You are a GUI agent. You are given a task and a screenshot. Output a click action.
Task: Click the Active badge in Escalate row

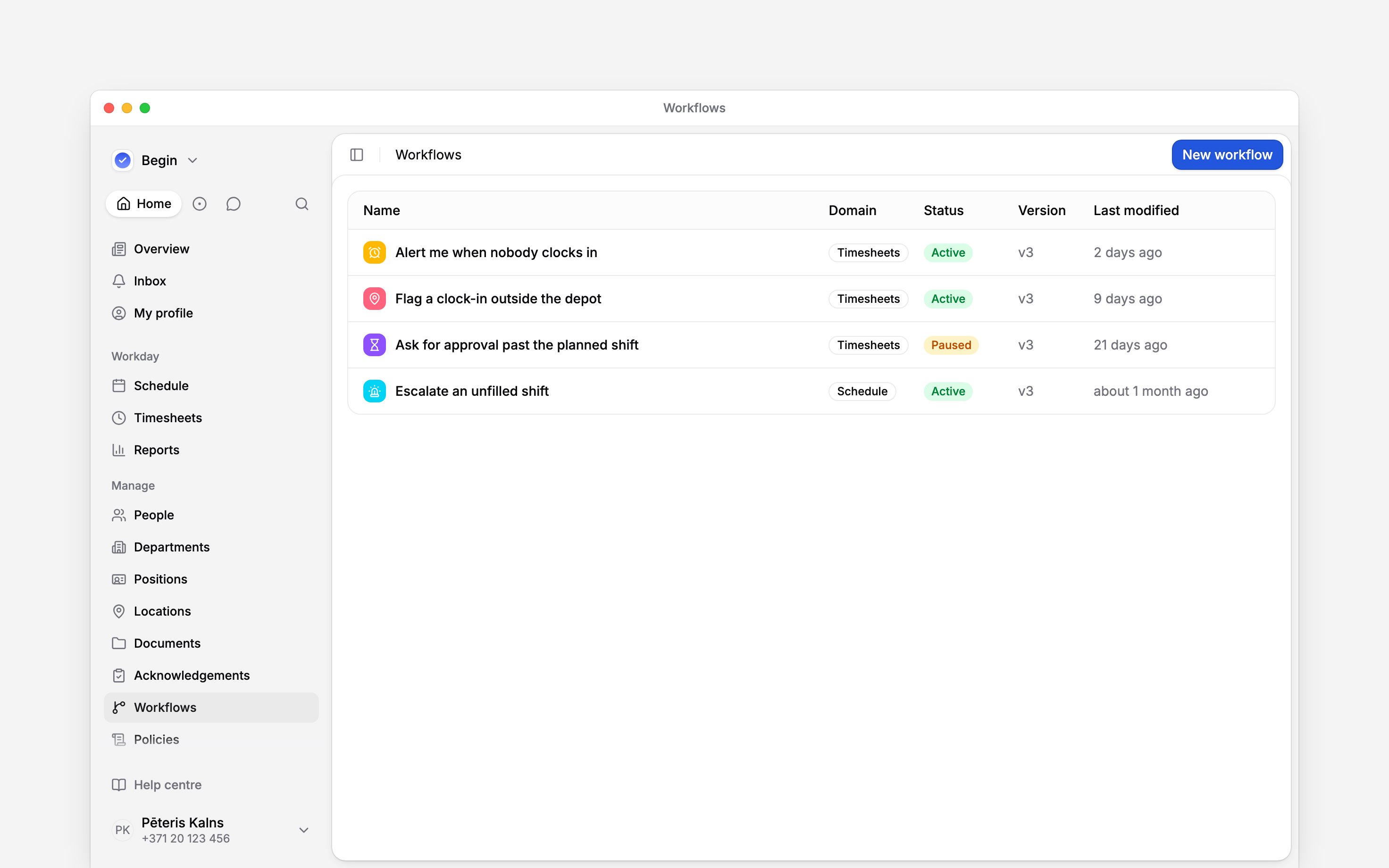click(948, 392)
